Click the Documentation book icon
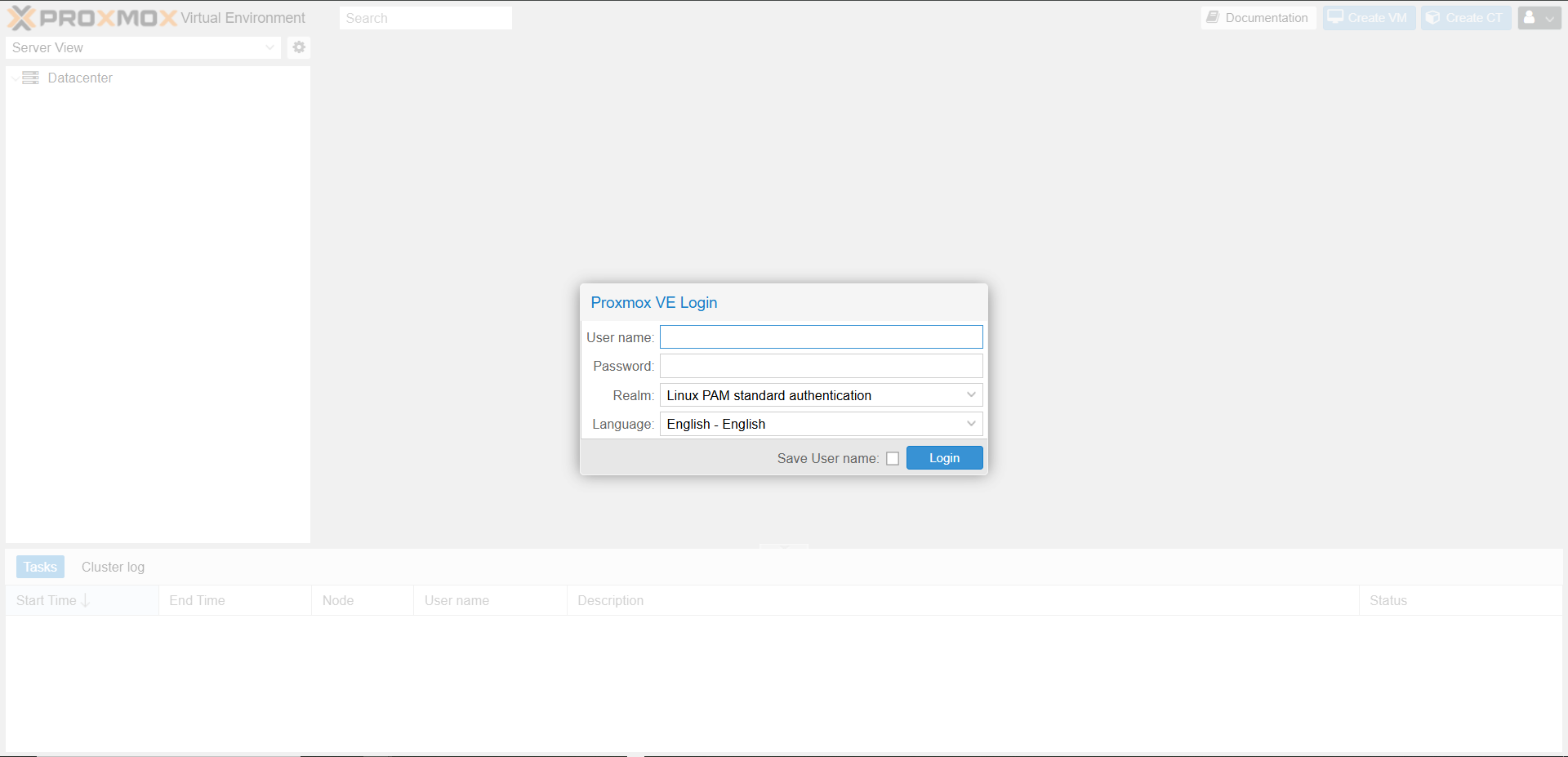Screen dimensions: 1568x757 pos(1213,17)
